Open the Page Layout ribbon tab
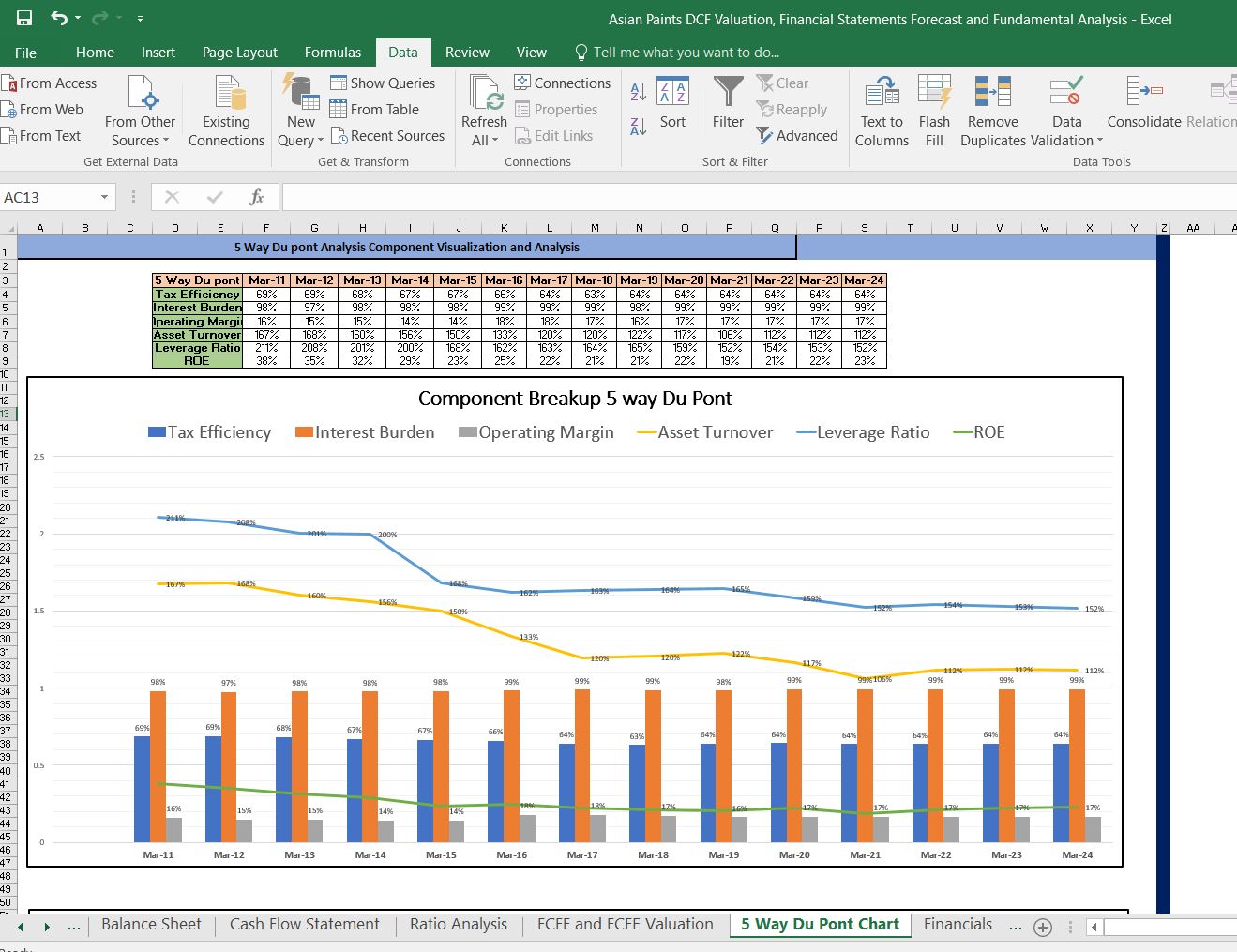The image size is (1237, 952). 240,53
